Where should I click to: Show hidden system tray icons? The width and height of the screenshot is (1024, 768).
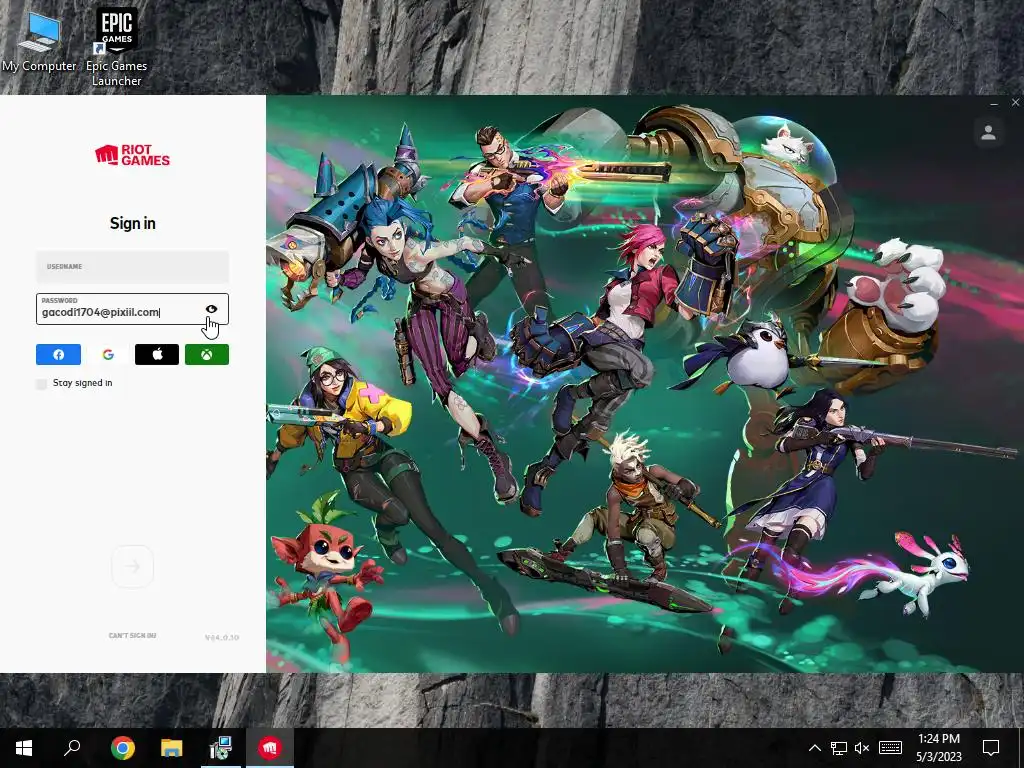(814, 748)
